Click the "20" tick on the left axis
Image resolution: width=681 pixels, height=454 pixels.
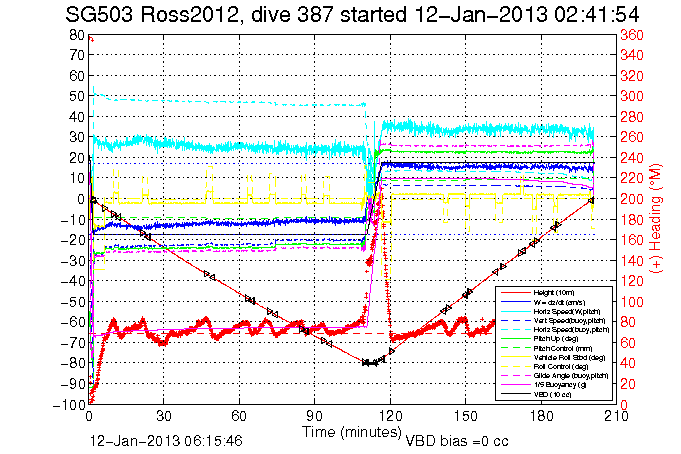click(76, 158)
